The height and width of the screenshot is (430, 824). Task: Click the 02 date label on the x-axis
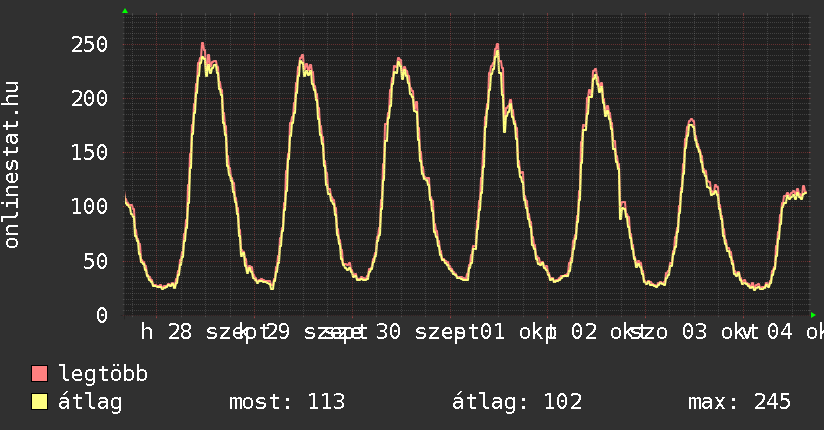584,332
